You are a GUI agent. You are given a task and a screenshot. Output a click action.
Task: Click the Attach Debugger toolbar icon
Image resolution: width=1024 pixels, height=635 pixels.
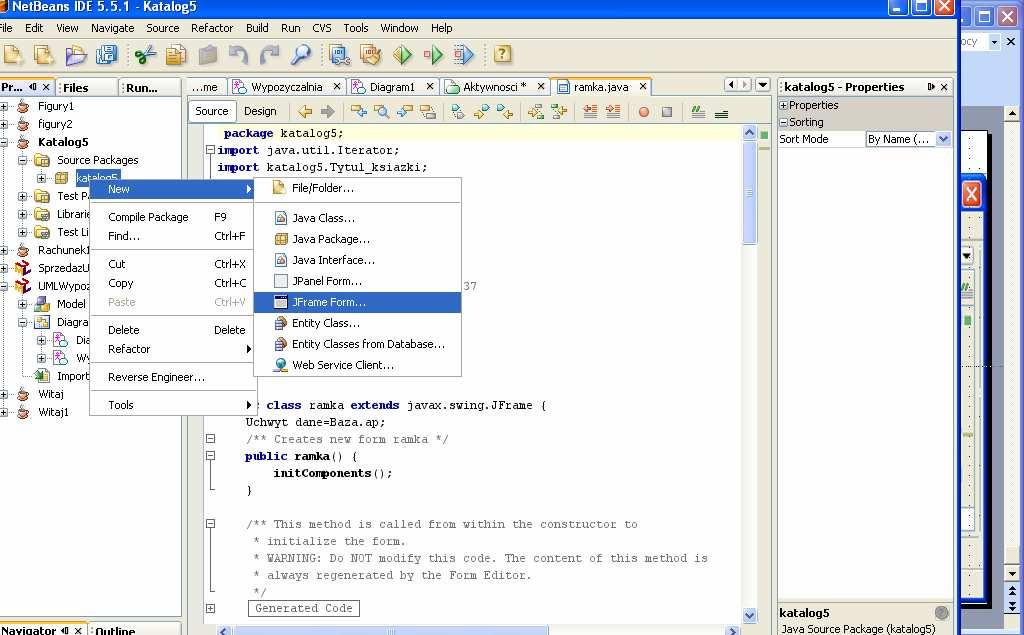pyautogui.click(x=464, y=56)
